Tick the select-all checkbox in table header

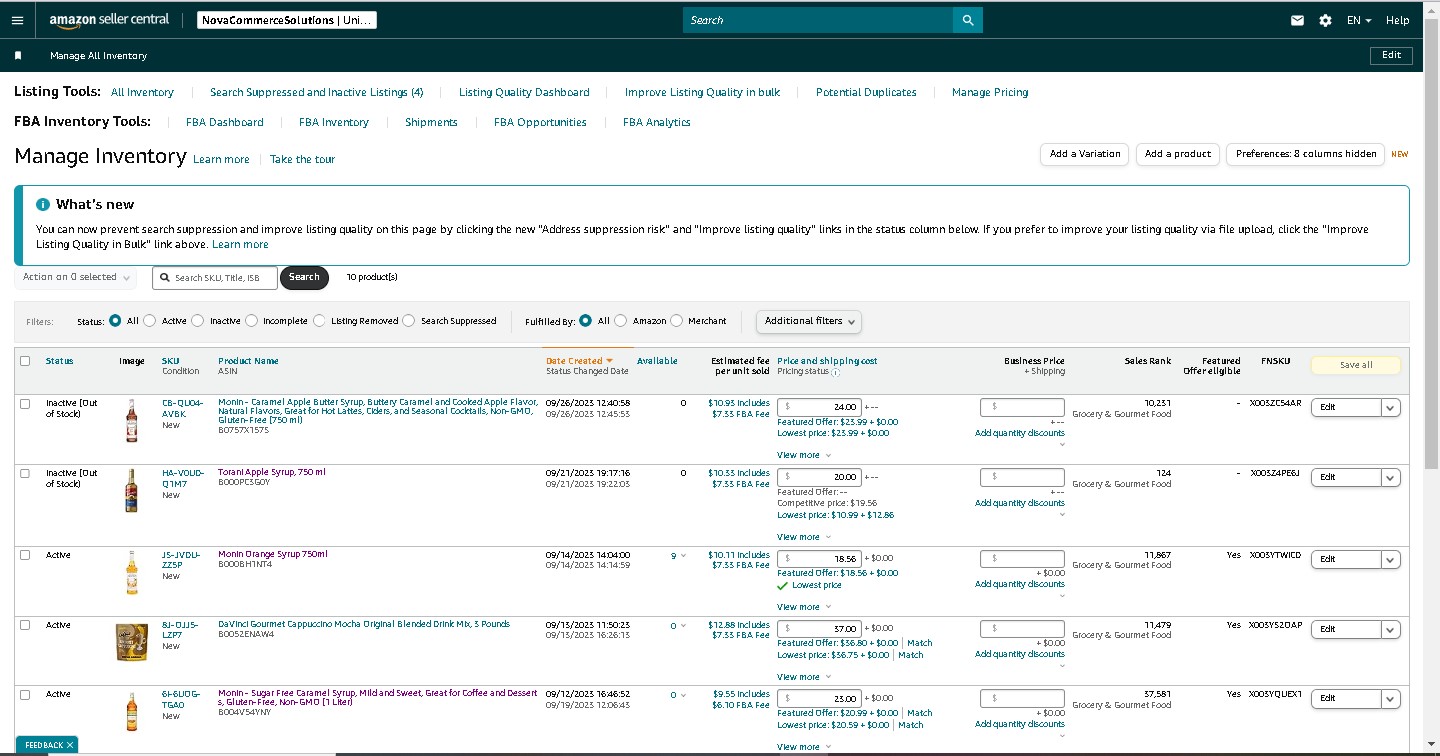(25, 361)
